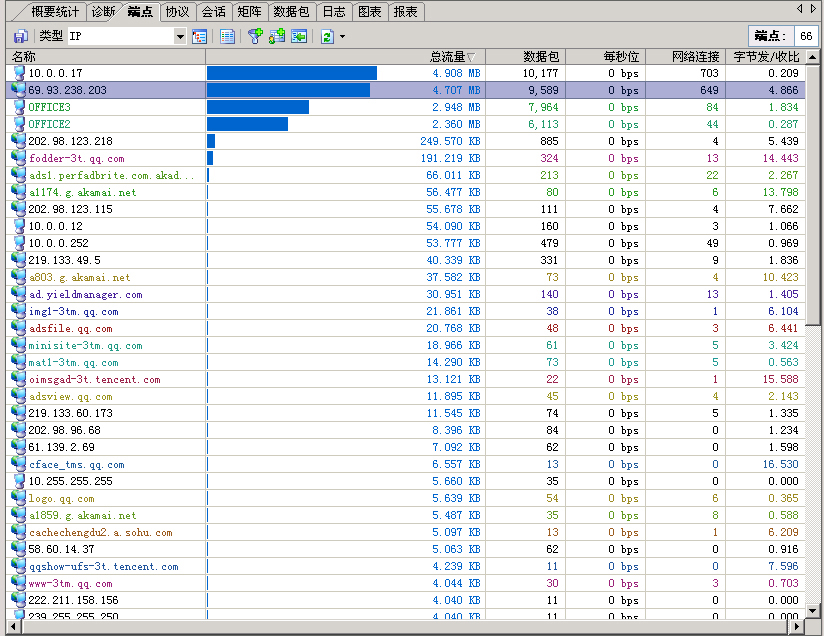824x636 pixels.
Task: Click the funnel make-filter icon
Action: 255,36
